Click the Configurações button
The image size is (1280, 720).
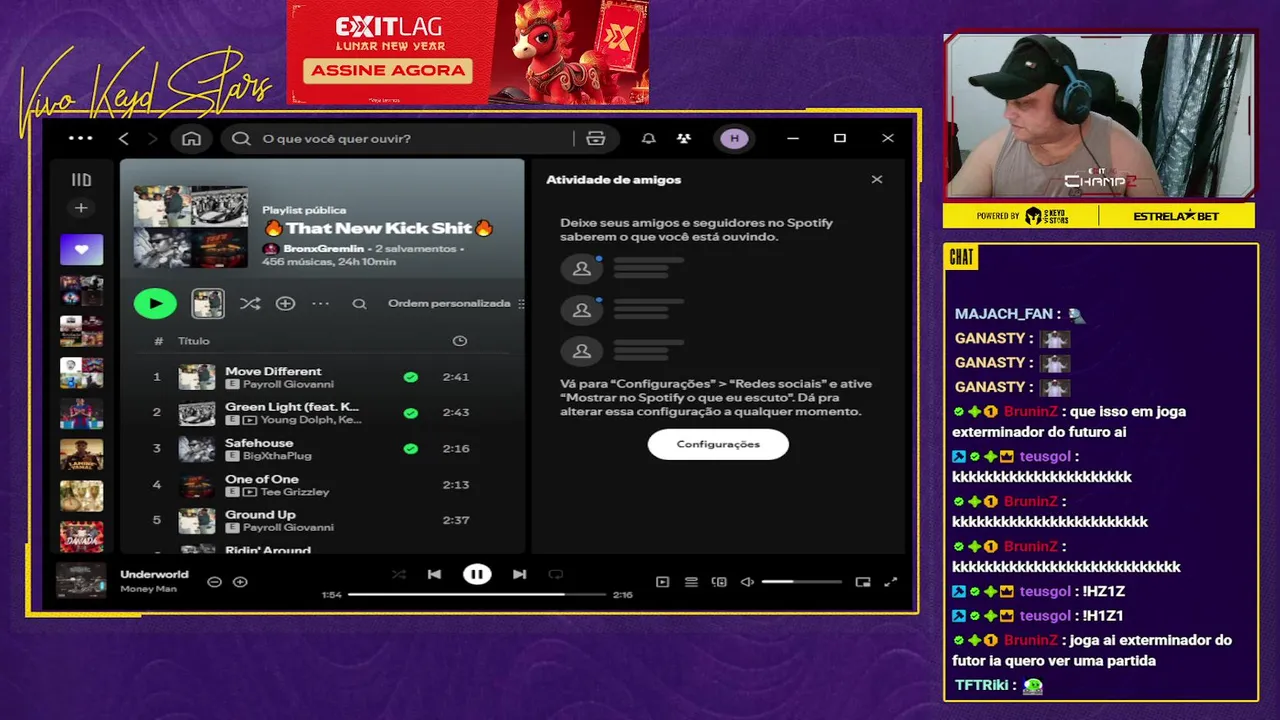(x=718, y=444)
